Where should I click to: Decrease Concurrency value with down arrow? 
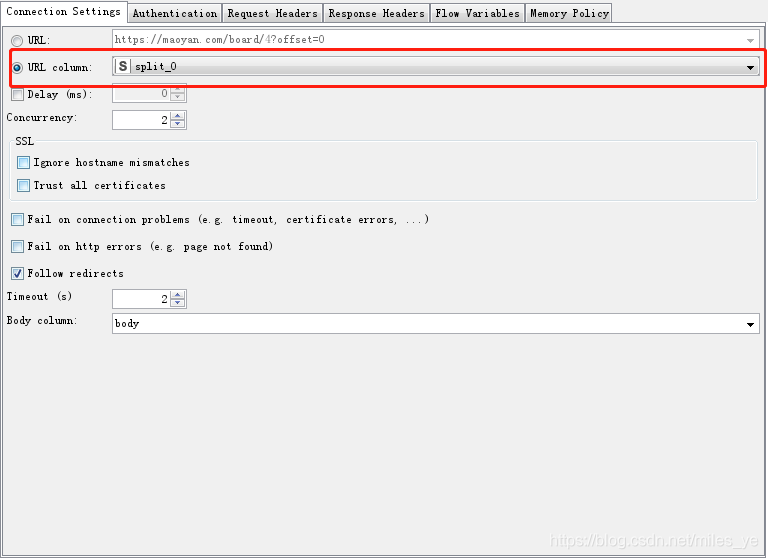pyautogui.click(x=178, y=123)
